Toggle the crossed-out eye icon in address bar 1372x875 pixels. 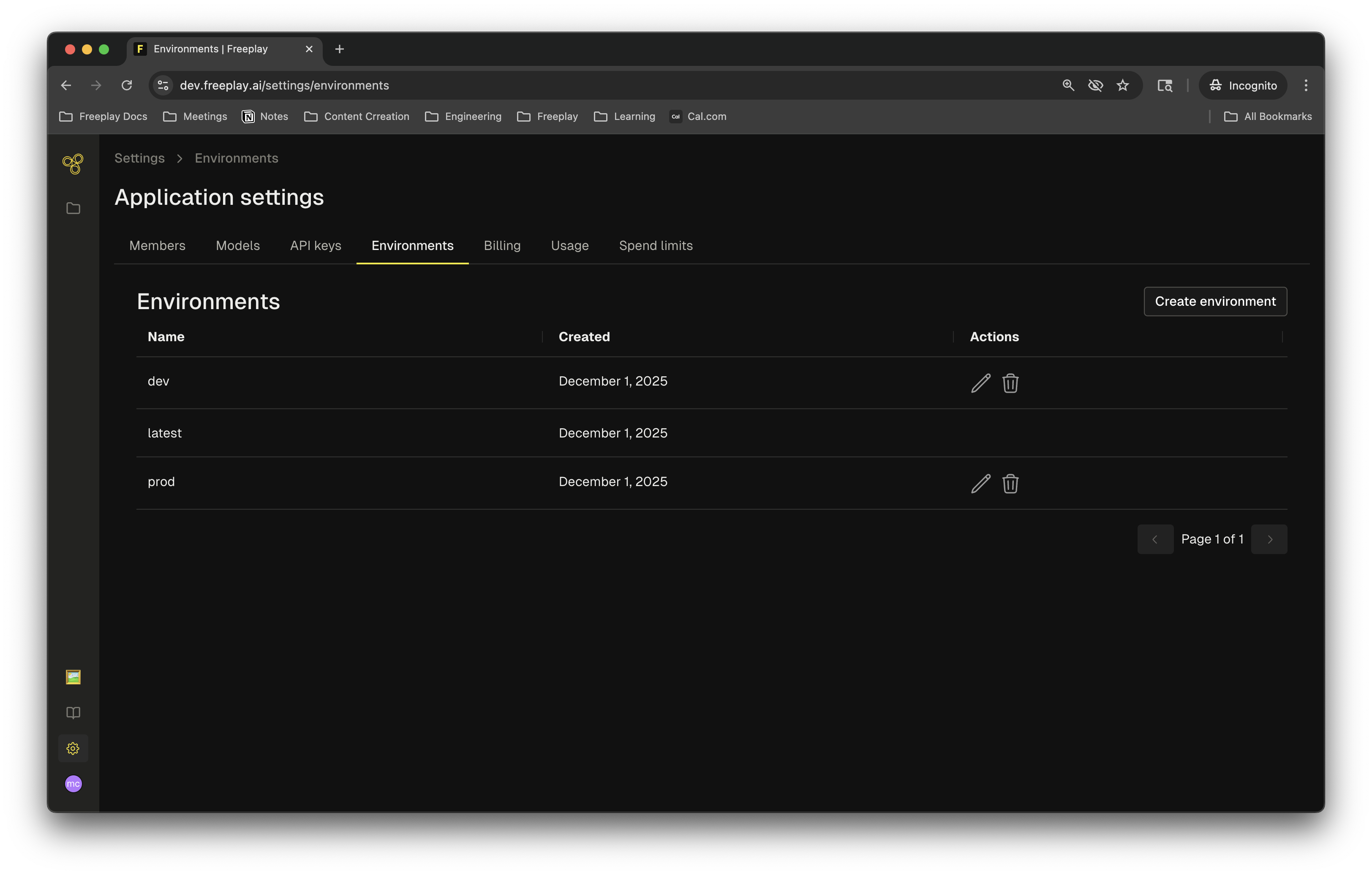tap(1095, 85)
